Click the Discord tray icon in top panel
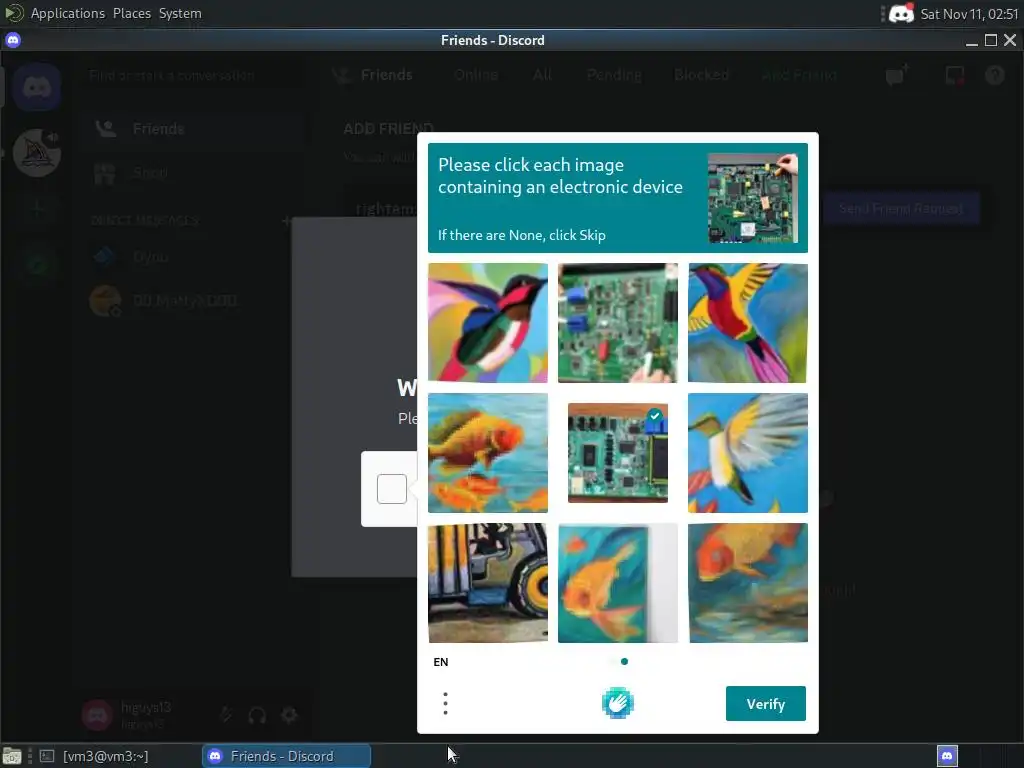1024x768 pixels. pyautogui.click(x=901, y=13)
